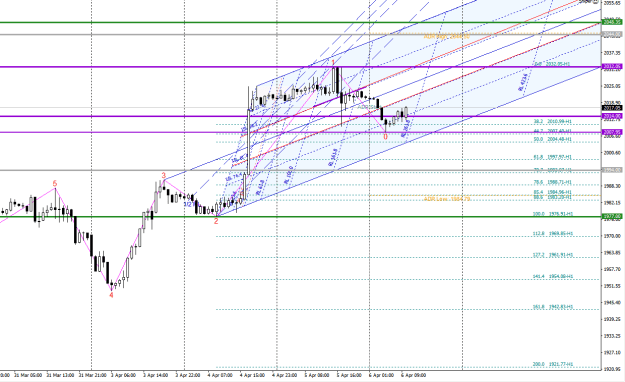Click the 4 Apr 07:00 time axis label
Screen dimensions: 625x382
[x=220, y=375]
